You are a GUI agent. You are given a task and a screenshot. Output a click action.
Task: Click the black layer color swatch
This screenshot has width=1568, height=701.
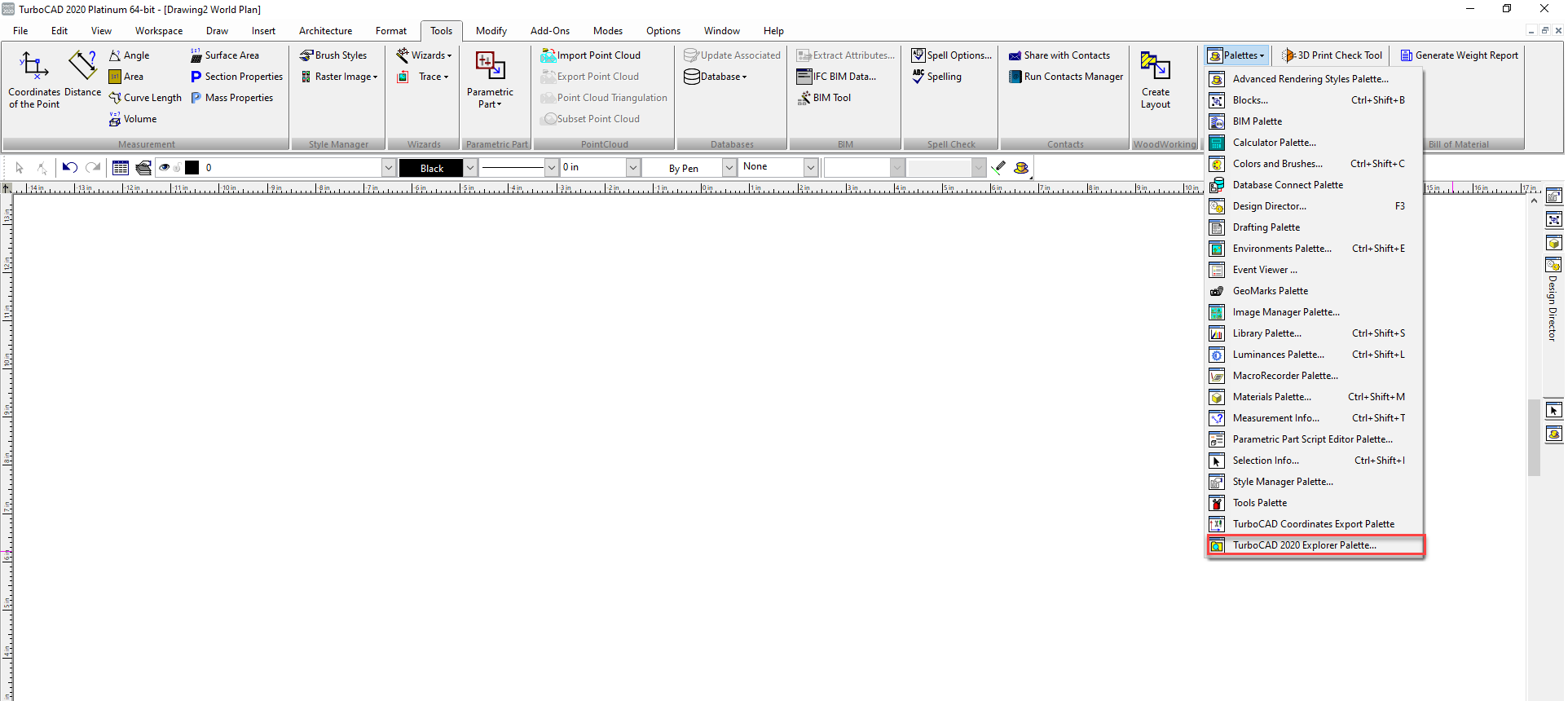click(192, 168)
